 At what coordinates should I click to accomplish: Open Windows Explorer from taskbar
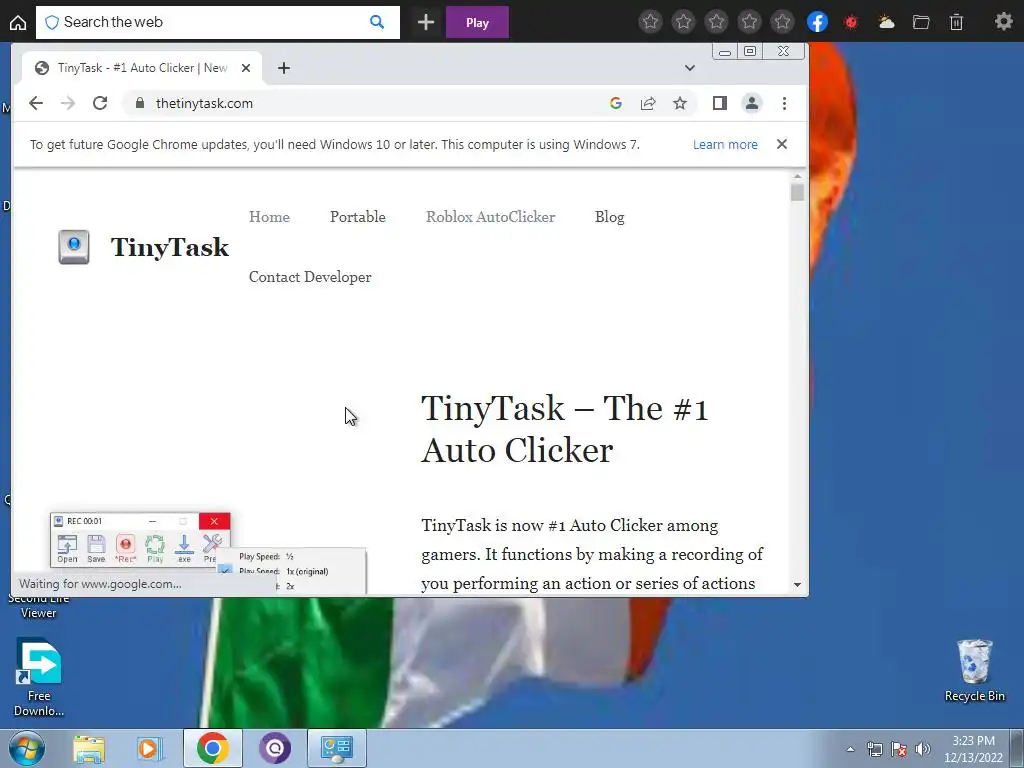(x=89, y=748)
